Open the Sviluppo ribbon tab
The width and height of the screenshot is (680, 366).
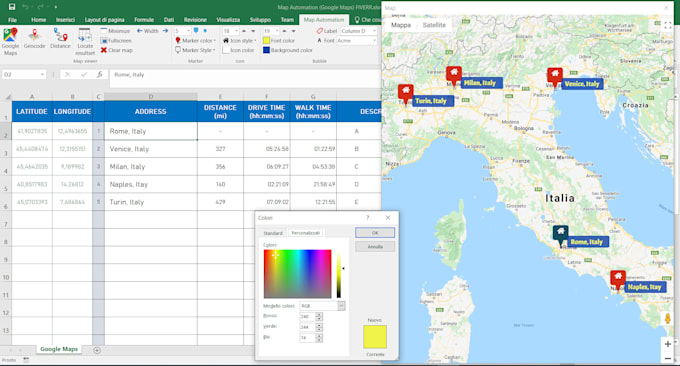260,20
